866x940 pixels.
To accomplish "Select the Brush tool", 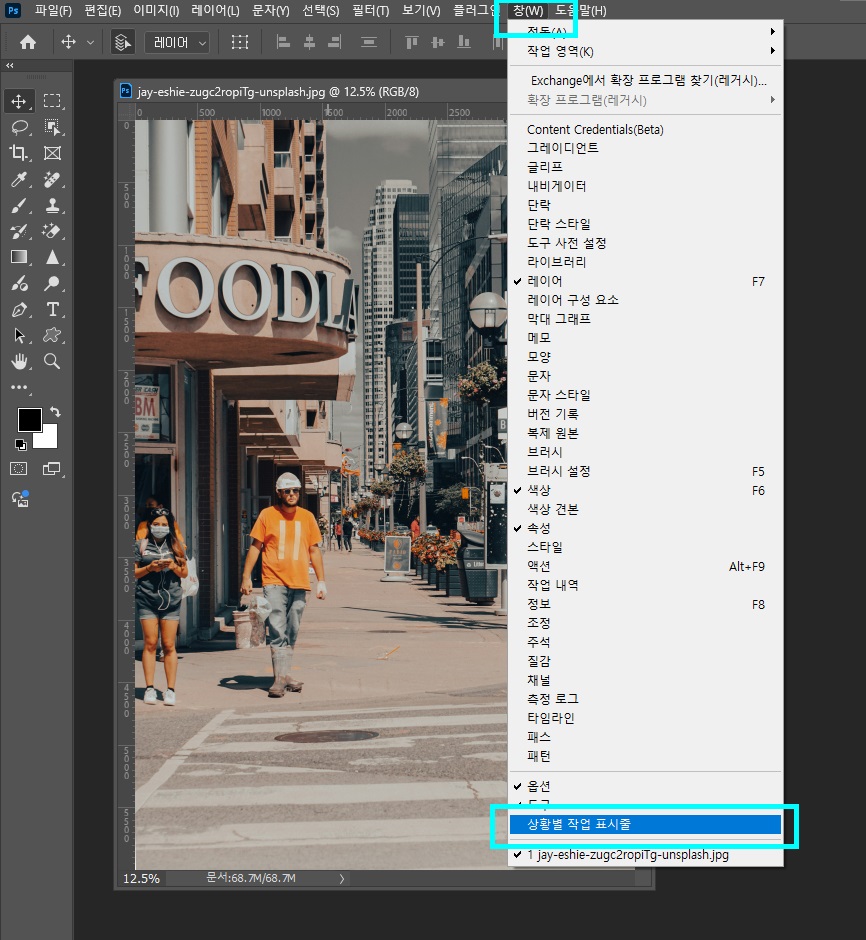I will 17,206.
